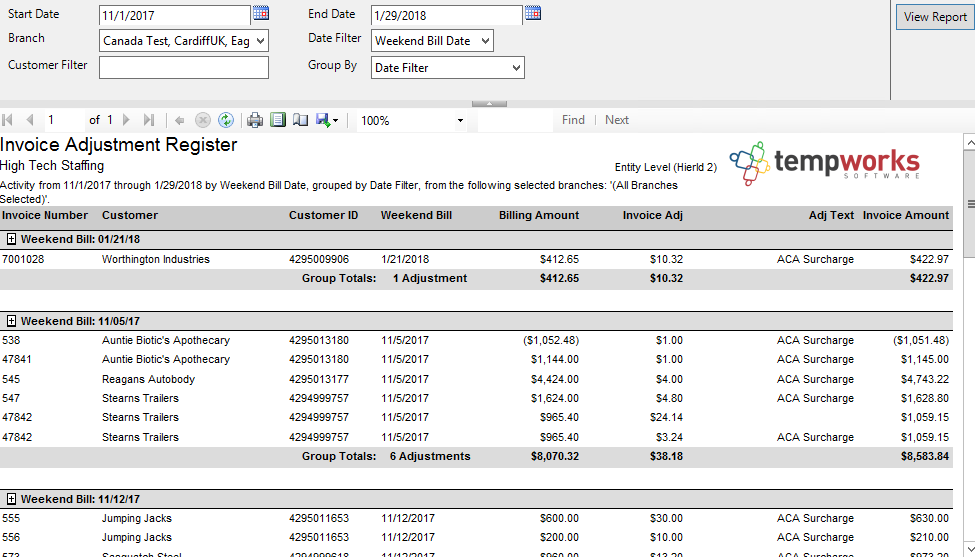Click Next search result link
The height and width of the screenshot is (557, 975).
tap(617, 120)
